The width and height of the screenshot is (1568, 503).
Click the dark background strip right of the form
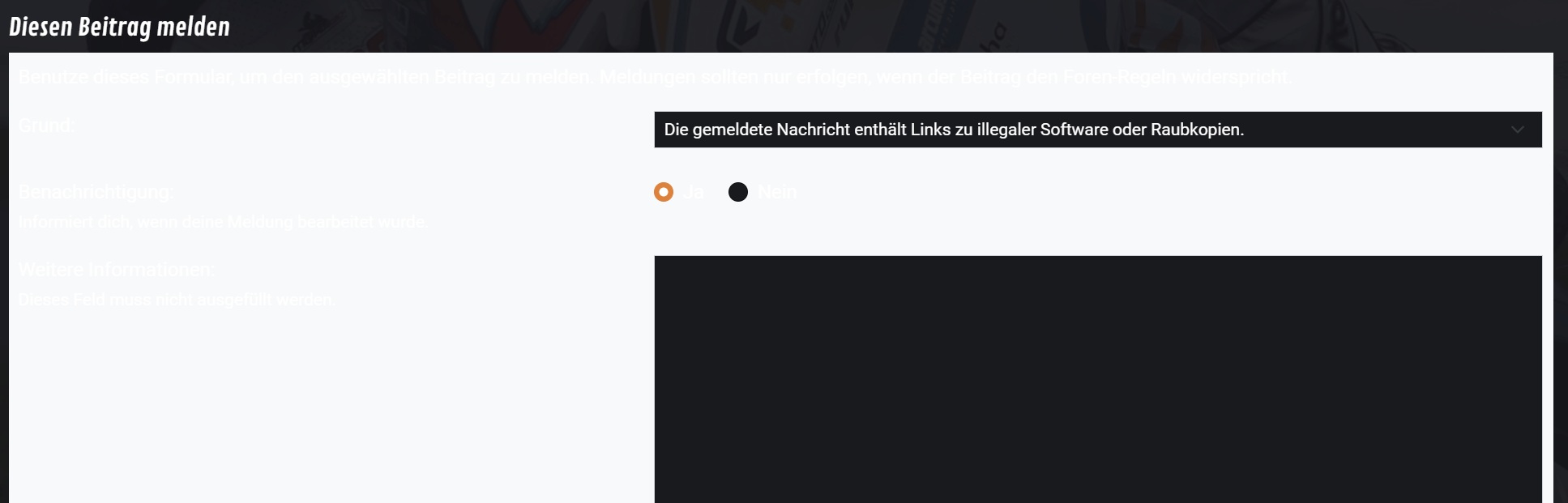tap(1561, 275)
